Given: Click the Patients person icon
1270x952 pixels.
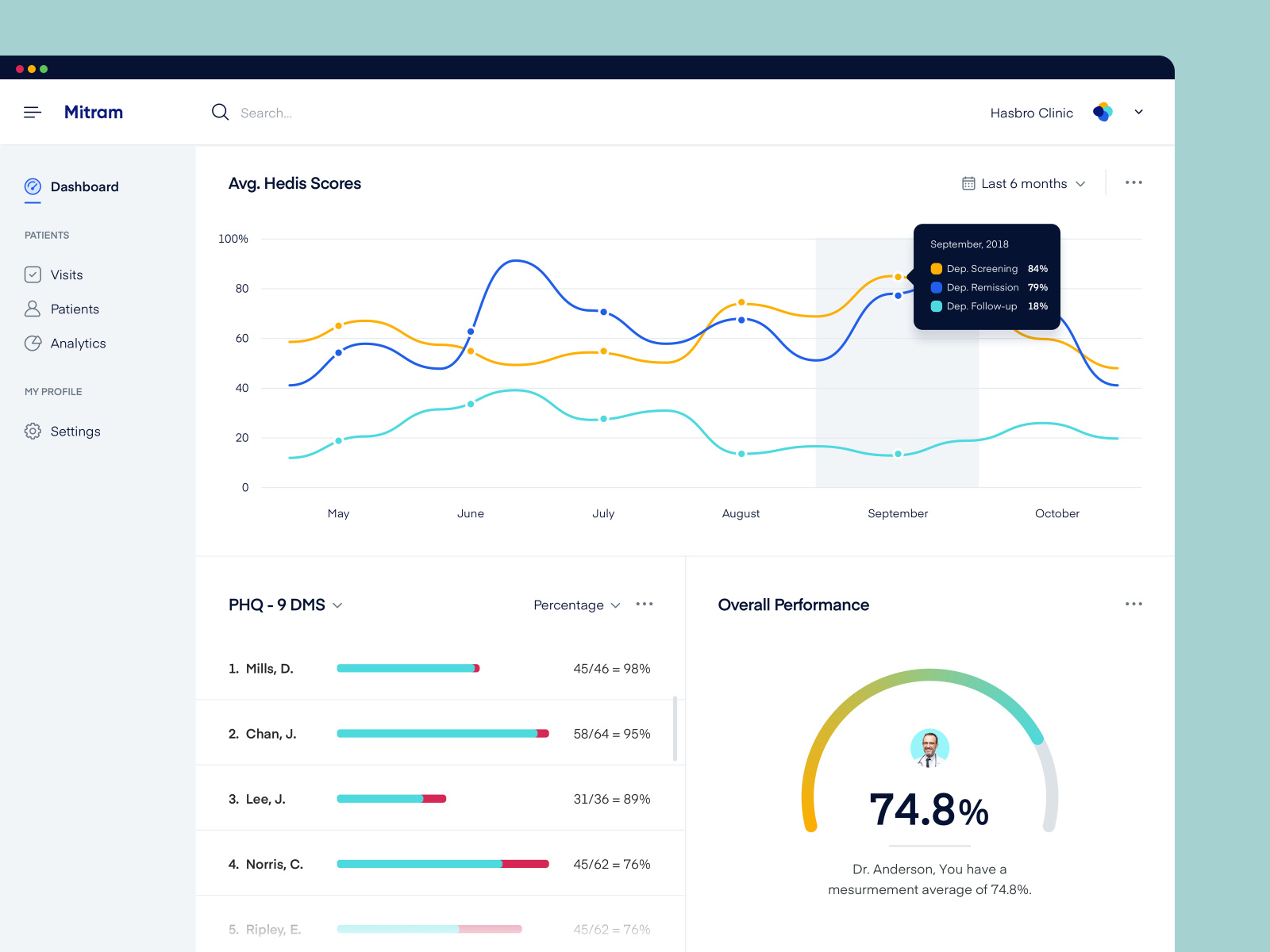Looking at the screenshot, I should [x=33, y=309].
